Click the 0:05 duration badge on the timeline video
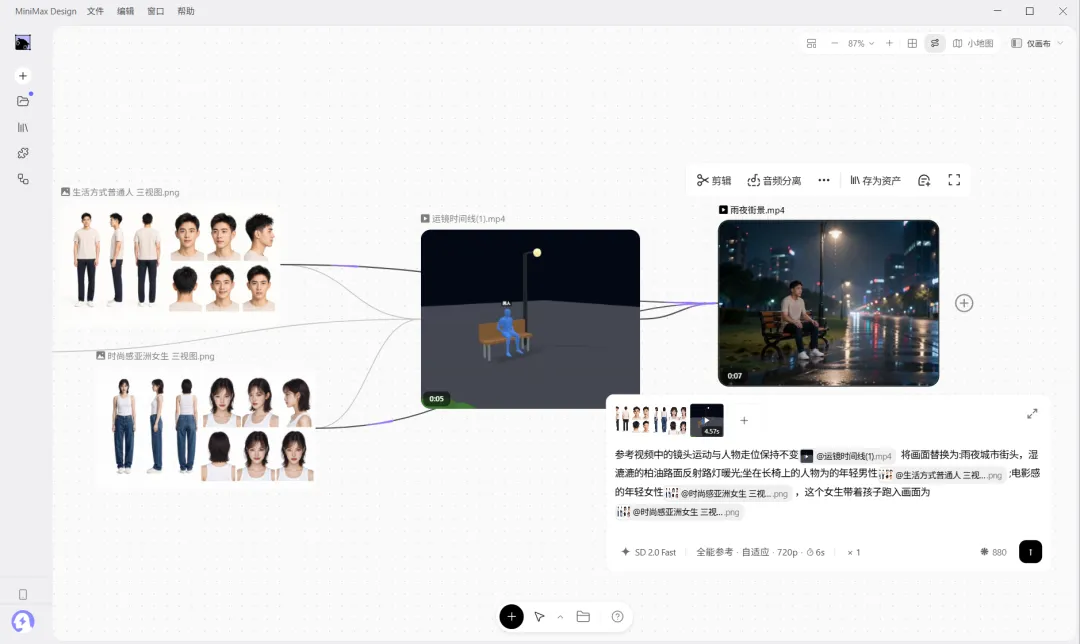The height and width of the screenshot is (644, 1080). click(x=437, y=399)
